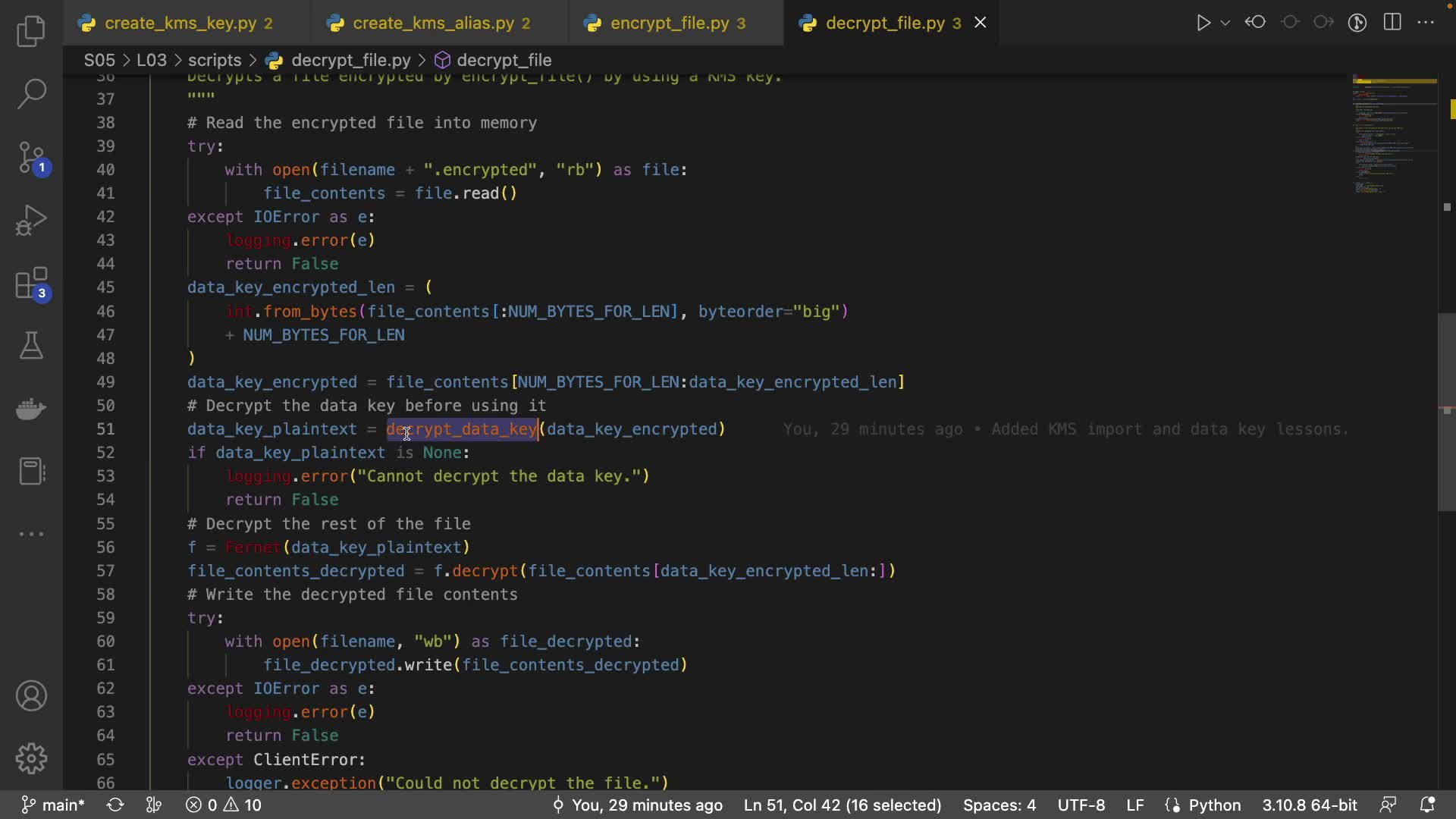This screenshot has height=819, width=1456.
Task: Open Source Control view with 1 change
Action: pyautogui.click(x=31, y=158)
